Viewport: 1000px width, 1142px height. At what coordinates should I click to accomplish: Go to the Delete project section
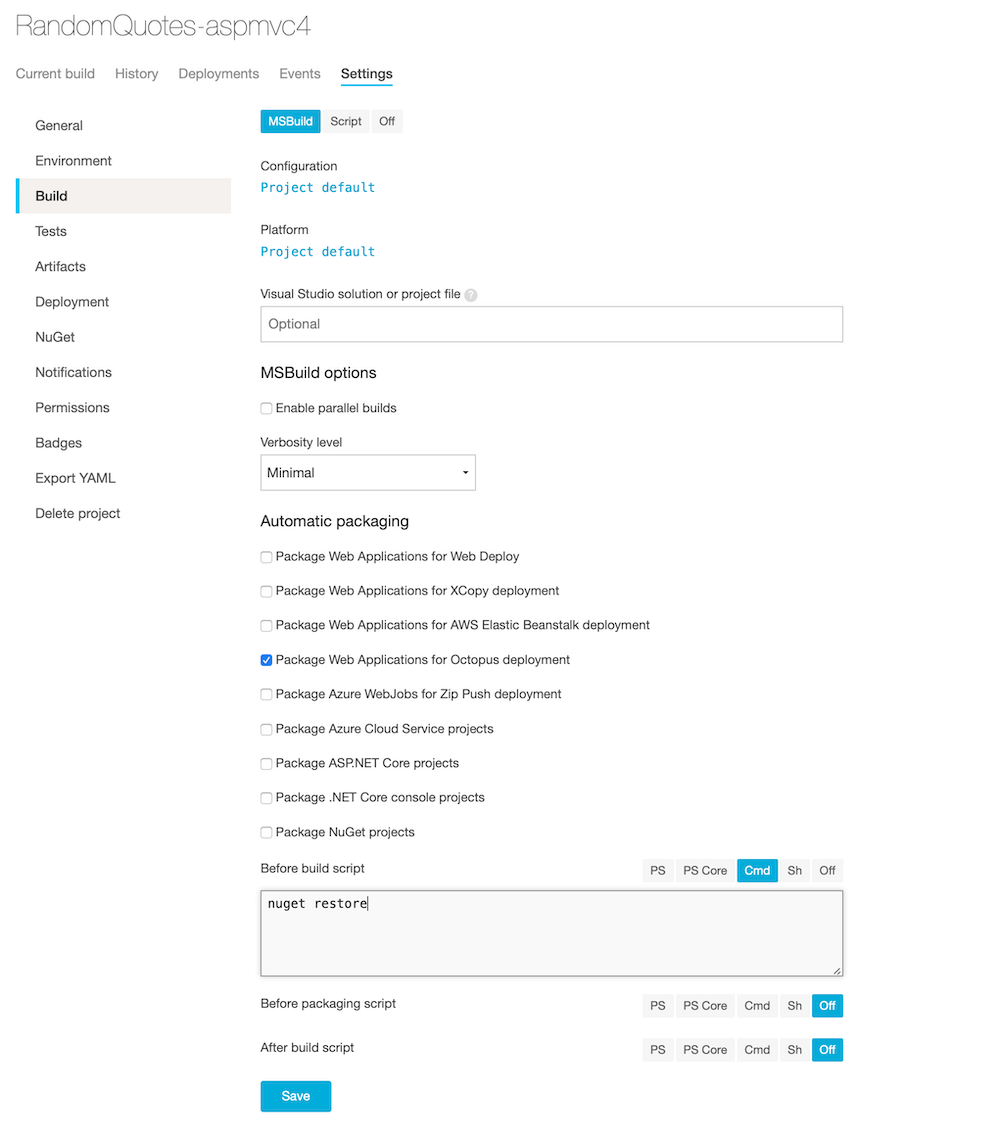point(75,513)
